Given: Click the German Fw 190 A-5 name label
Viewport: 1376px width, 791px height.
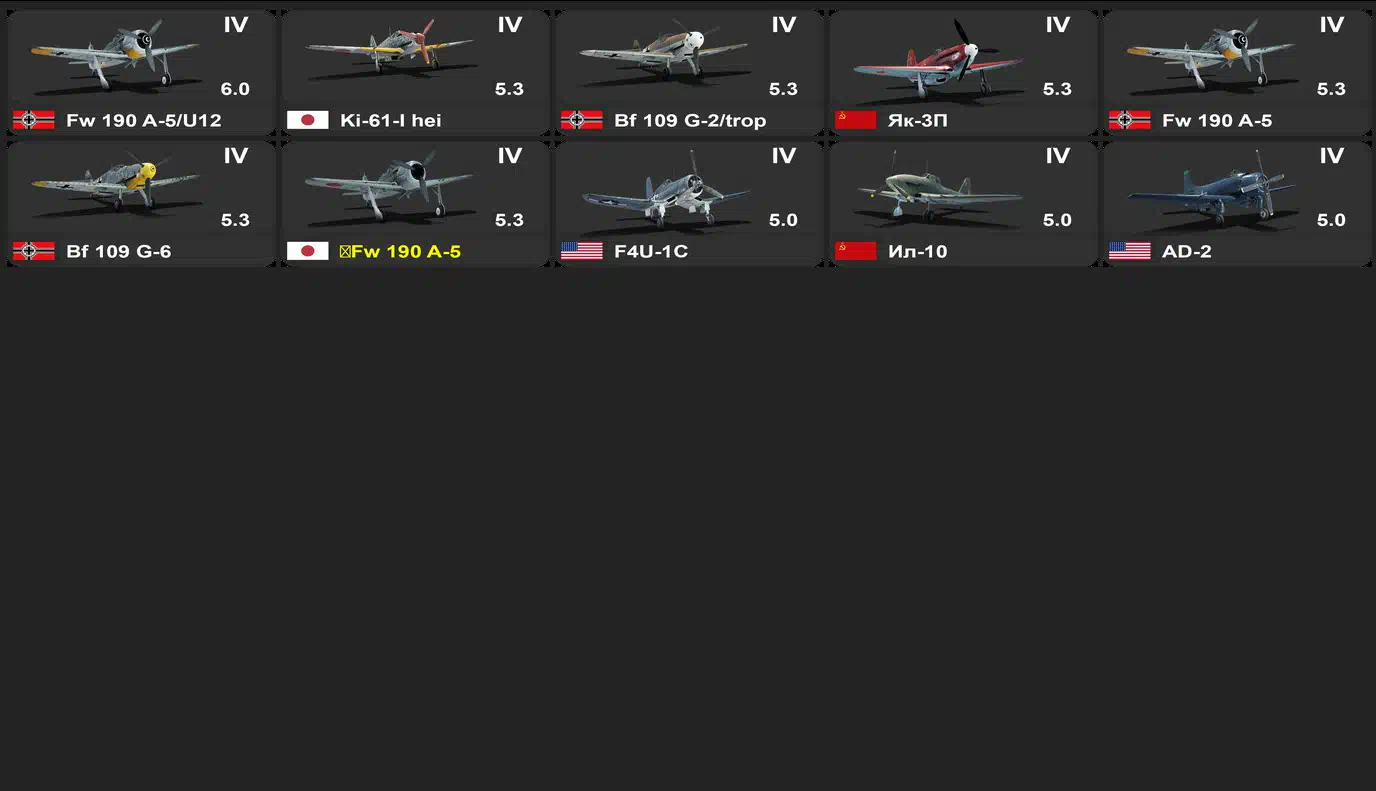Looking at the screenshot, I should pos(1217,120).
